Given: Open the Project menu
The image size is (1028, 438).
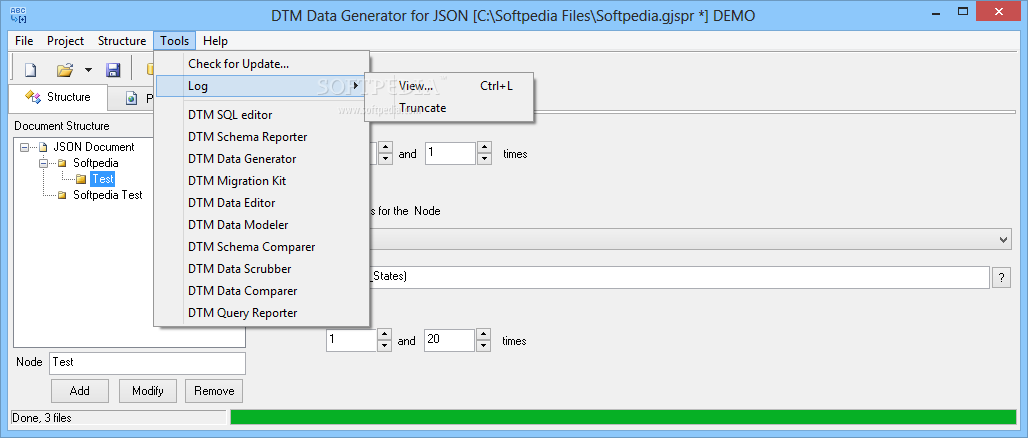Looking at the screenshot, I should (66, 41).
